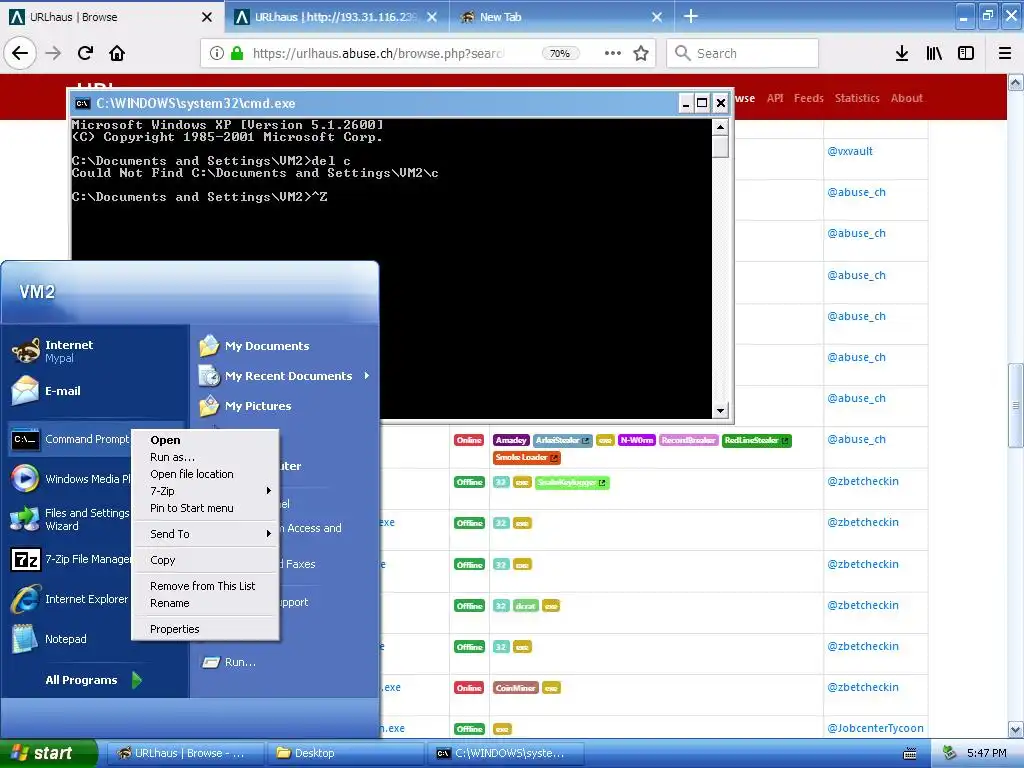The image size is (1024, 768).
Task: Select Rename in context menu
Action: 206,603
